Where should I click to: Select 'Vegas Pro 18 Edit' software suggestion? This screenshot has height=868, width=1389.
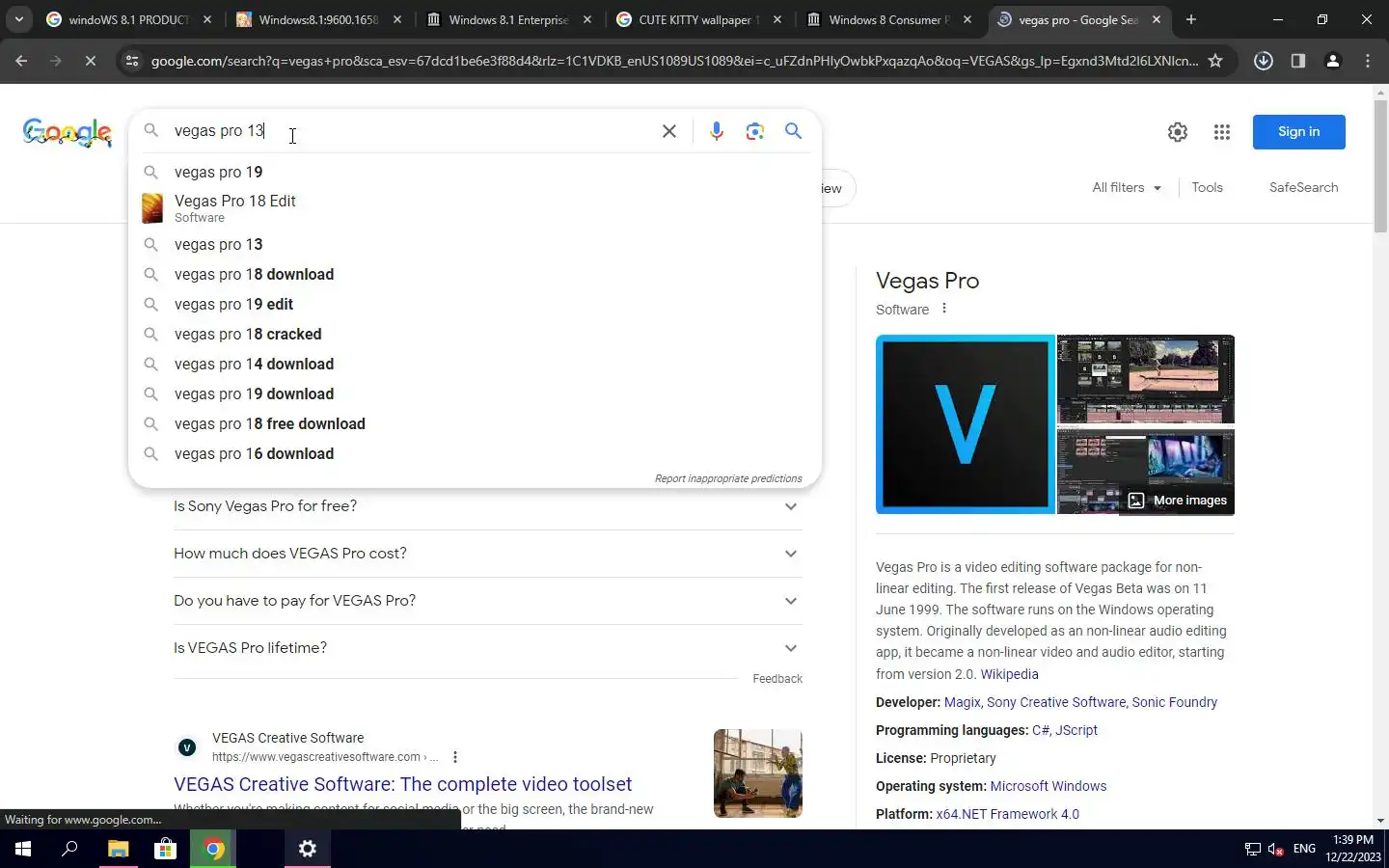click(x=475, y=207)
